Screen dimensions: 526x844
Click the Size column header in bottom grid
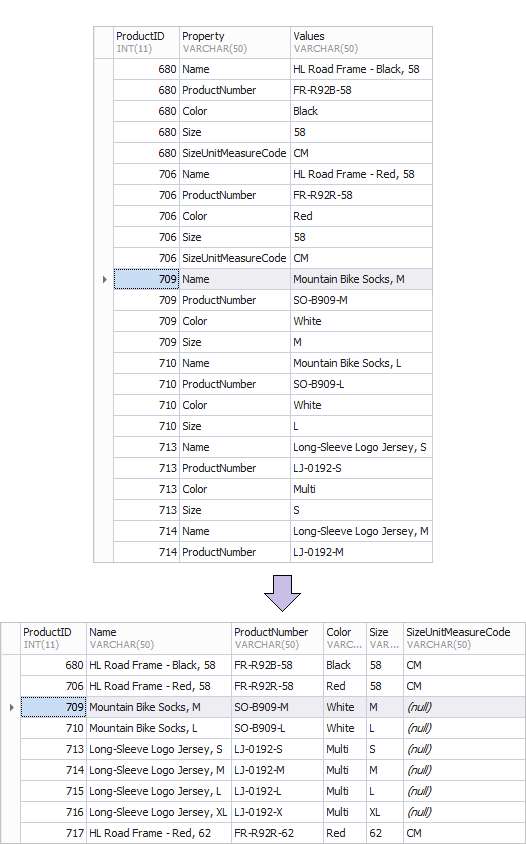coord(385,638)
